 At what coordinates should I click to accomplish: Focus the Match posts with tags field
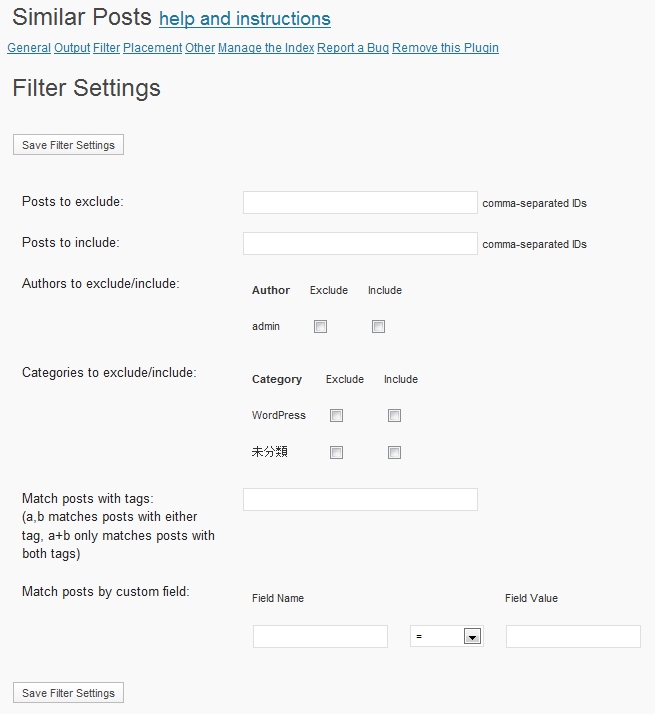360,499
